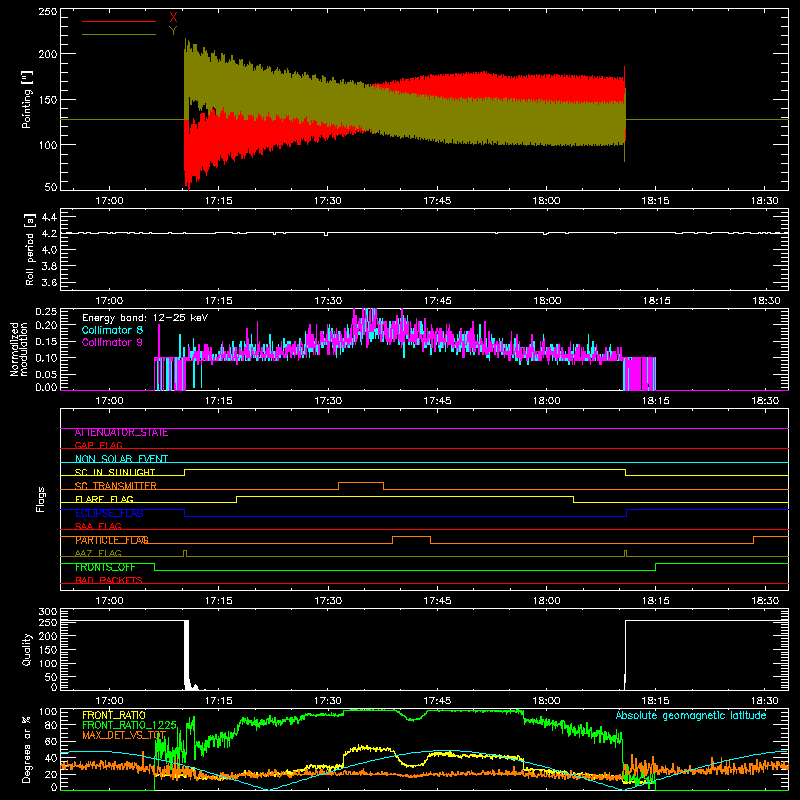Select the red legend line for X
Image resolution: width=800 pixels, height=800 pixels.
tap(119, 21)
